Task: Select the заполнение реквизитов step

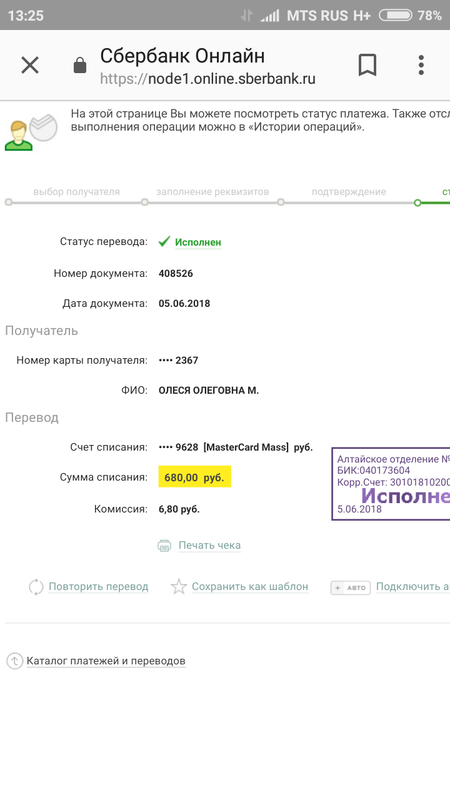Action: tap(212, 192)
